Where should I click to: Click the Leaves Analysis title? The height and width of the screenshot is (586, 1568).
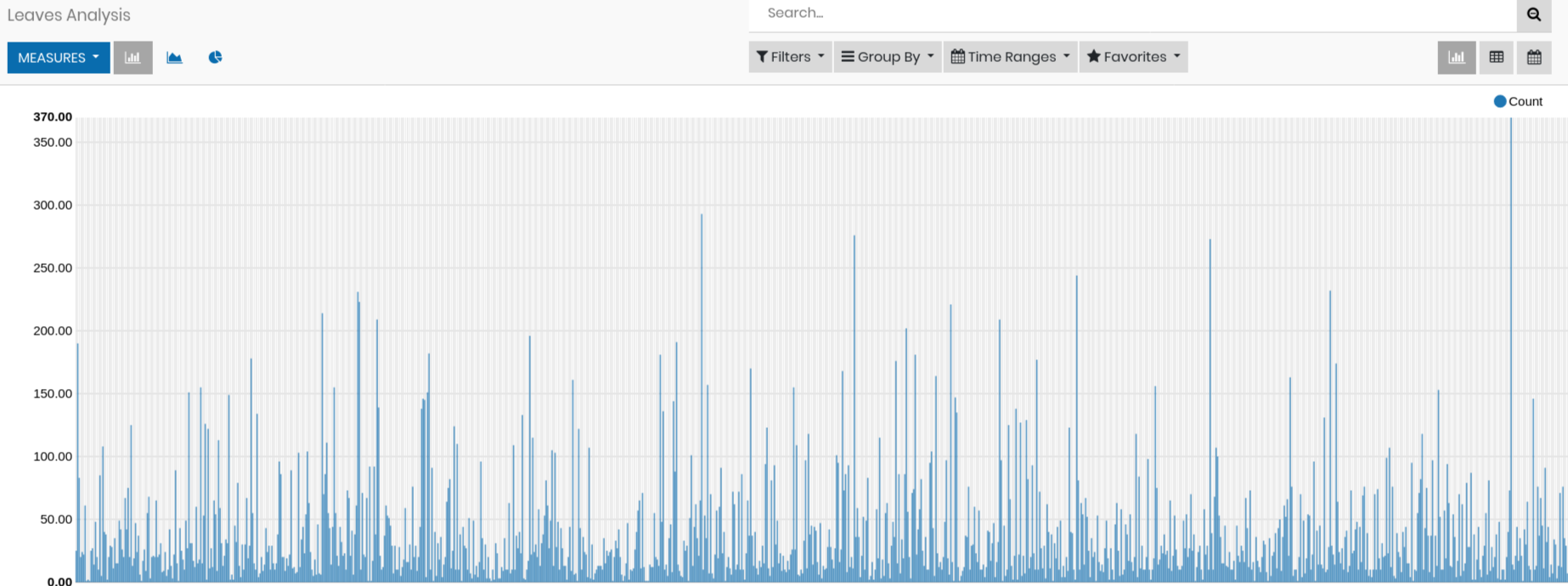[69, 15]
